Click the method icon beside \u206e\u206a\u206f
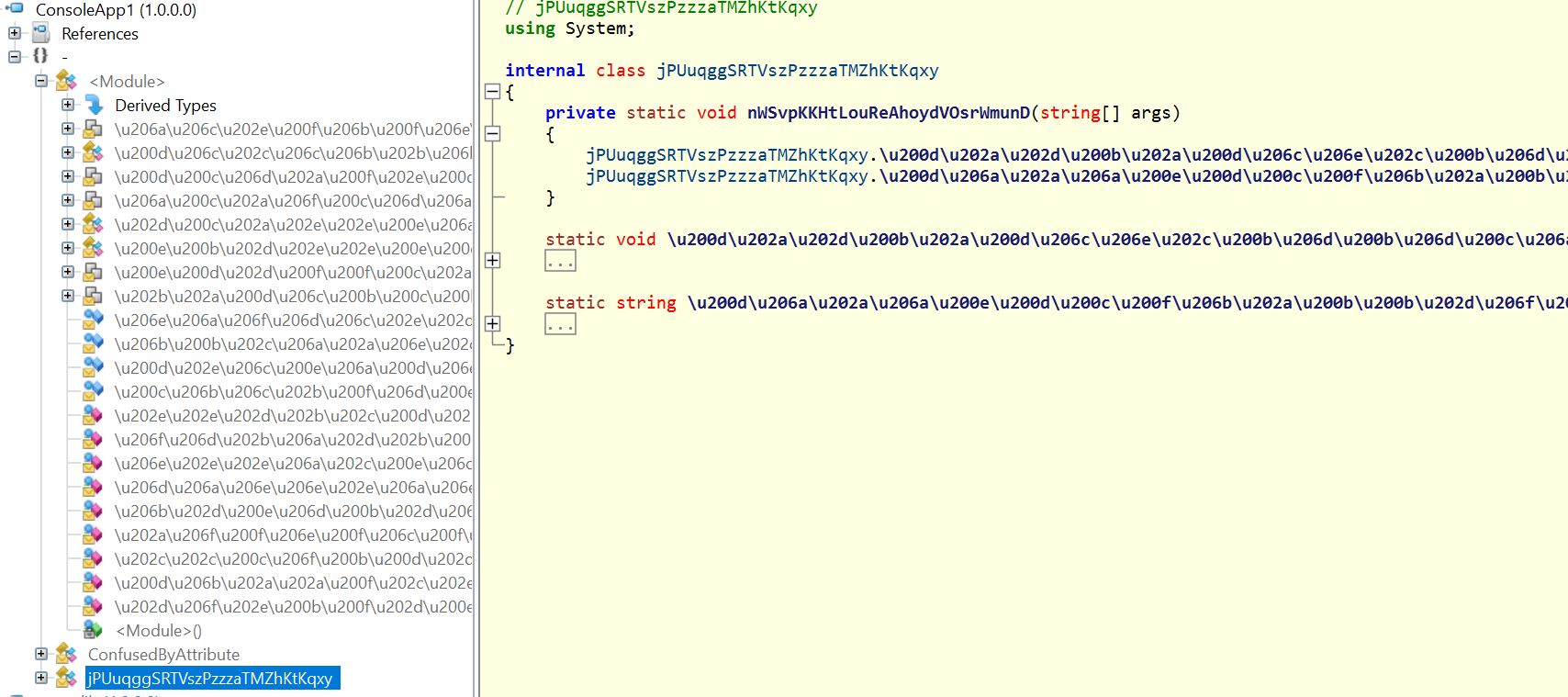Viewport: 1568px width, 697px height. coord(94,320)
